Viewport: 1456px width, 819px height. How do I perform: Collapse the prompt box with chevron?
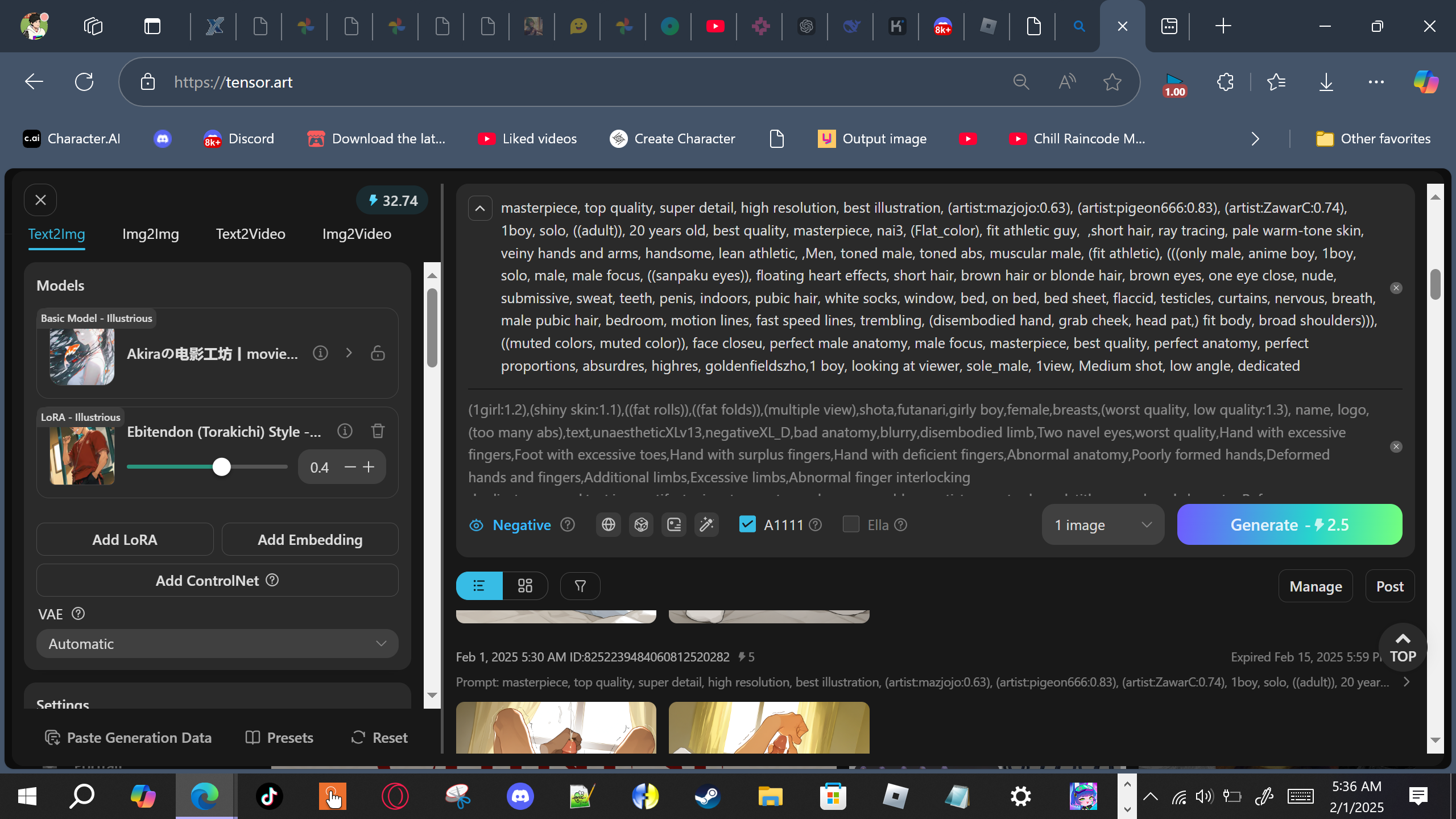[x=480, y=208]
